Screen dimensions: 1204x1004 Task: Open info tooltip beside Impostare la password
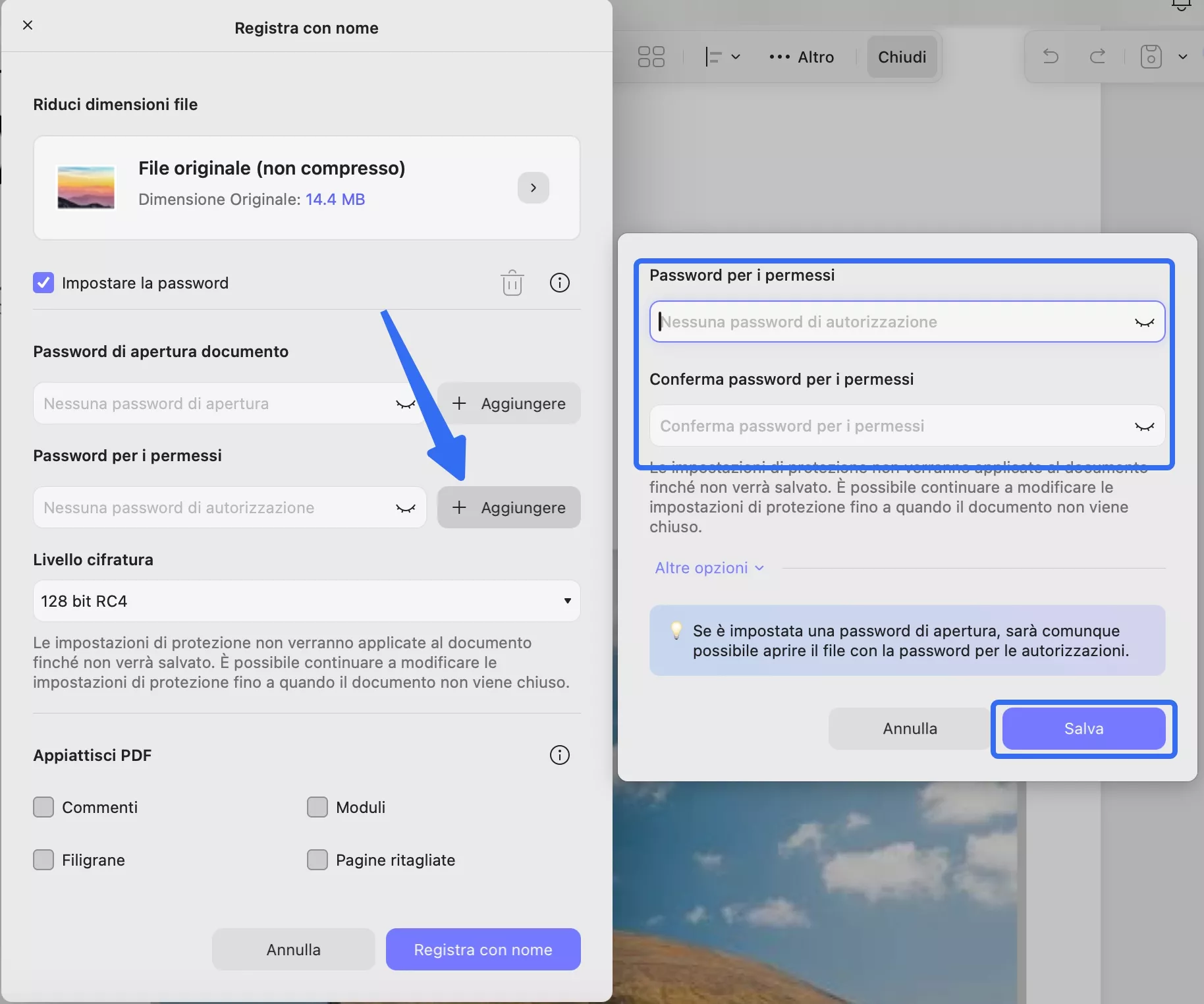[x=560, y=283]
